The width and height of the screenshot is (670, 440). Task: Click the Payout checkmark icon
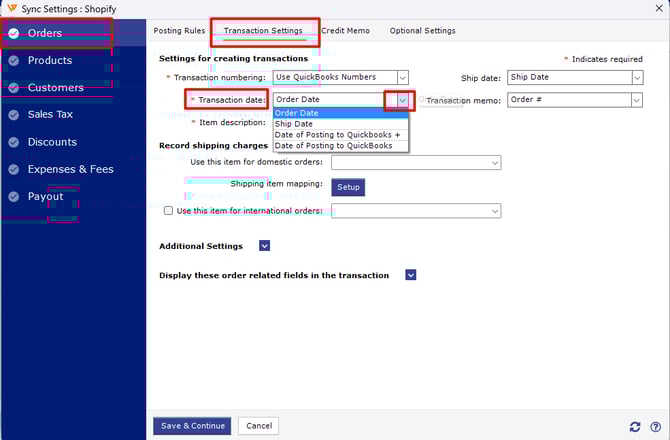pos(14,197)
